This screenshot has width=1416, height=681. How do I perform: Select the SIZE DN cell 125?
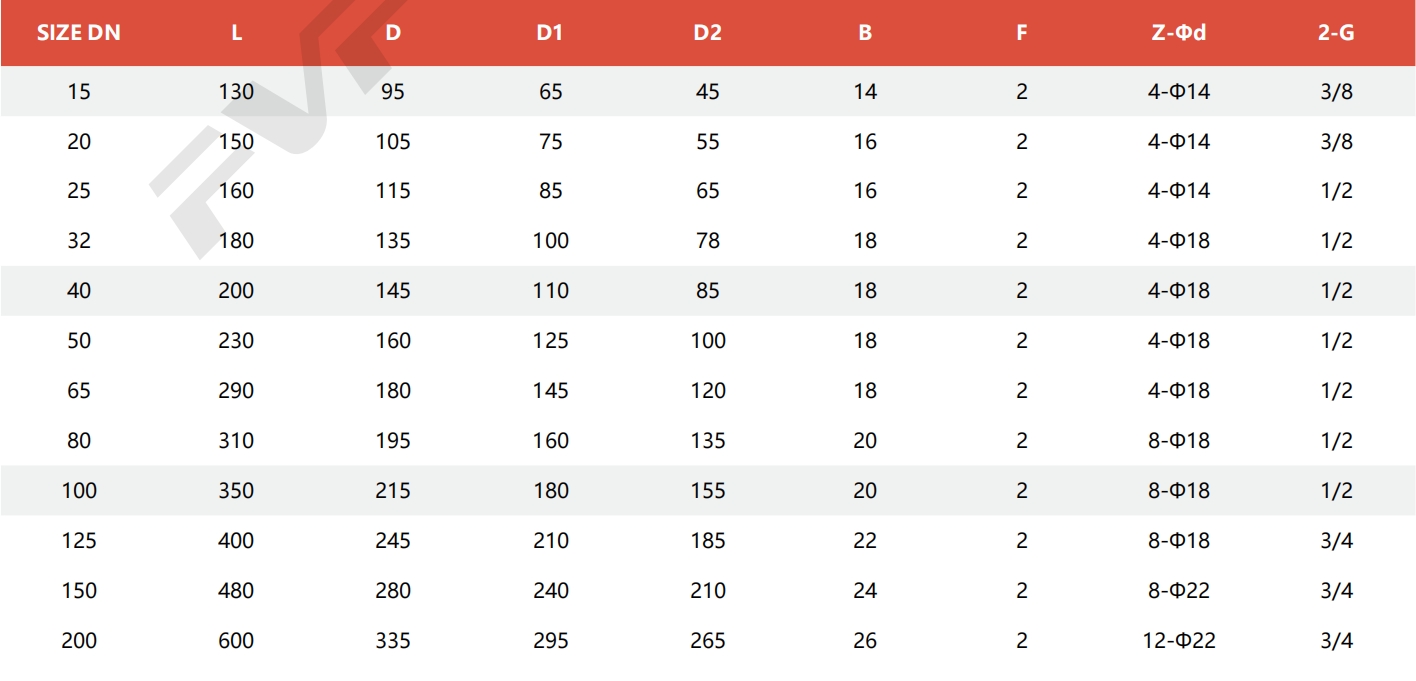click(x=79, y=541)
